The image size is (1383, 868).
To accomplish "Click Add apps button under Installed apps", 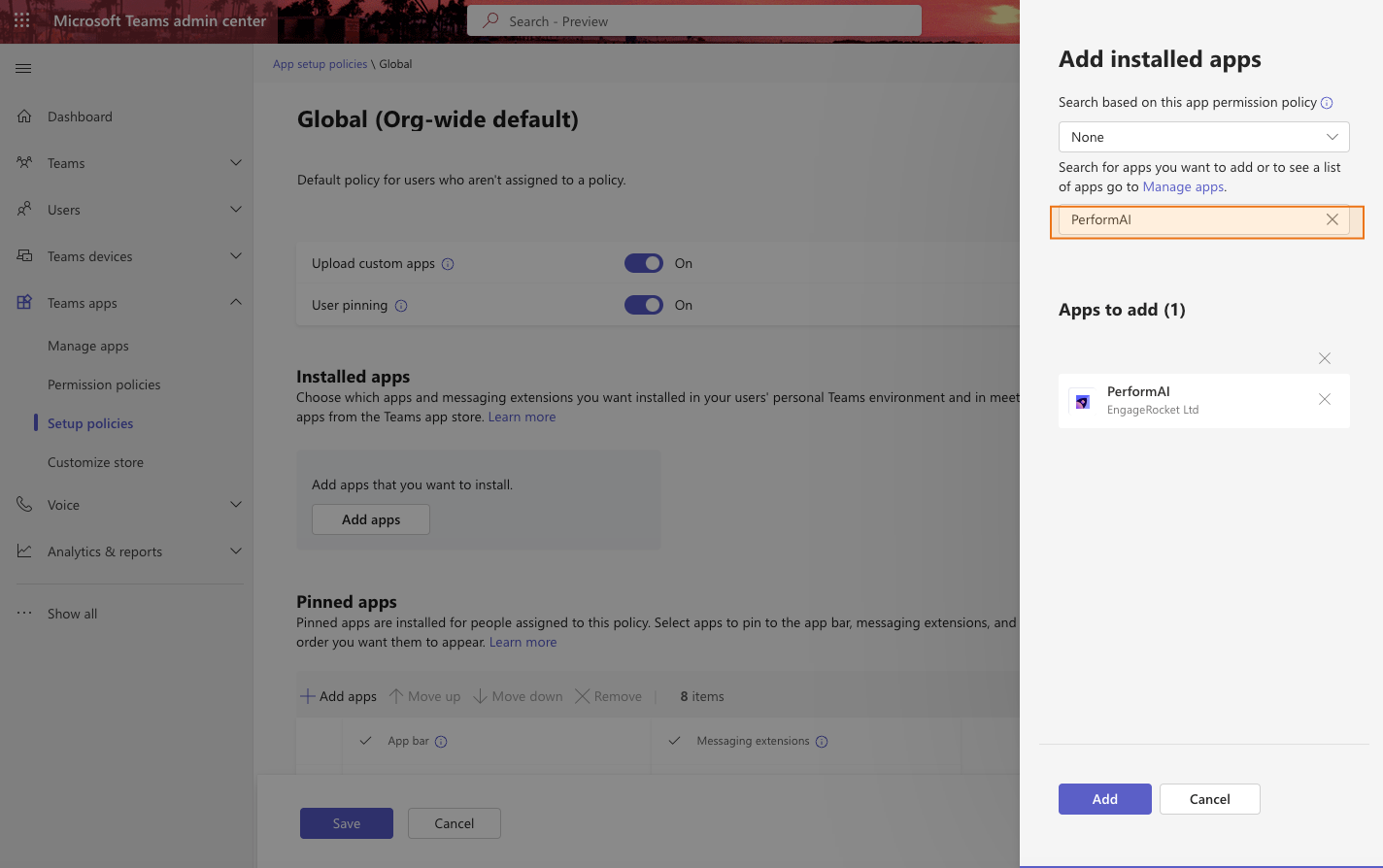I will pyautogui.click(x=371, y=519).
